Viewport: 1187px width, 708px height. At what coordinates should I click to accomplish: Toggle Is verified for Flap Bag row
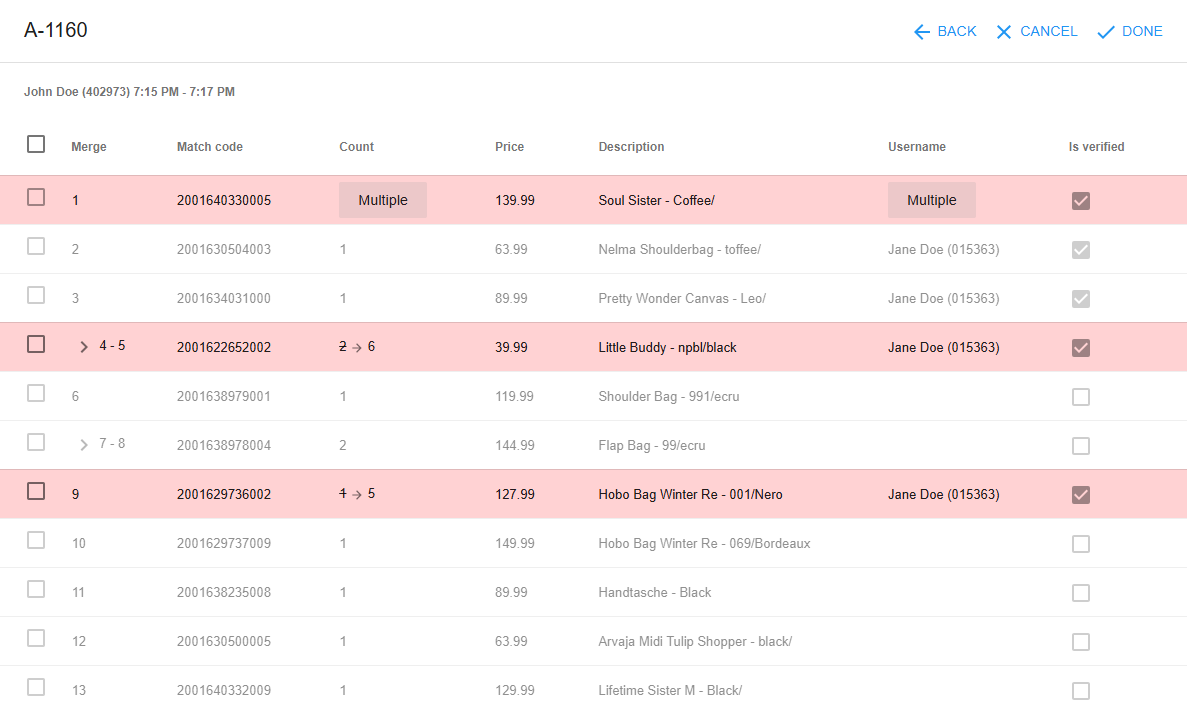(x=1081, y=446)
